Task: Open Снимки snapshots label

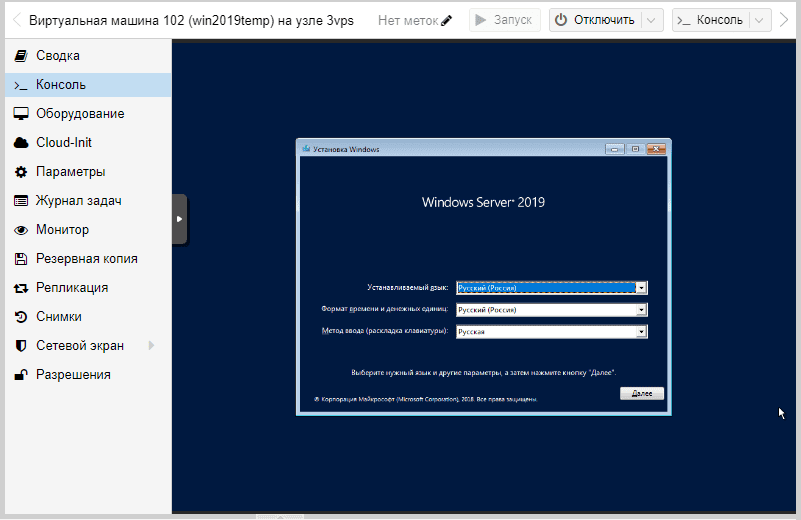Action: pyautogui.click(x=59, y=317)
